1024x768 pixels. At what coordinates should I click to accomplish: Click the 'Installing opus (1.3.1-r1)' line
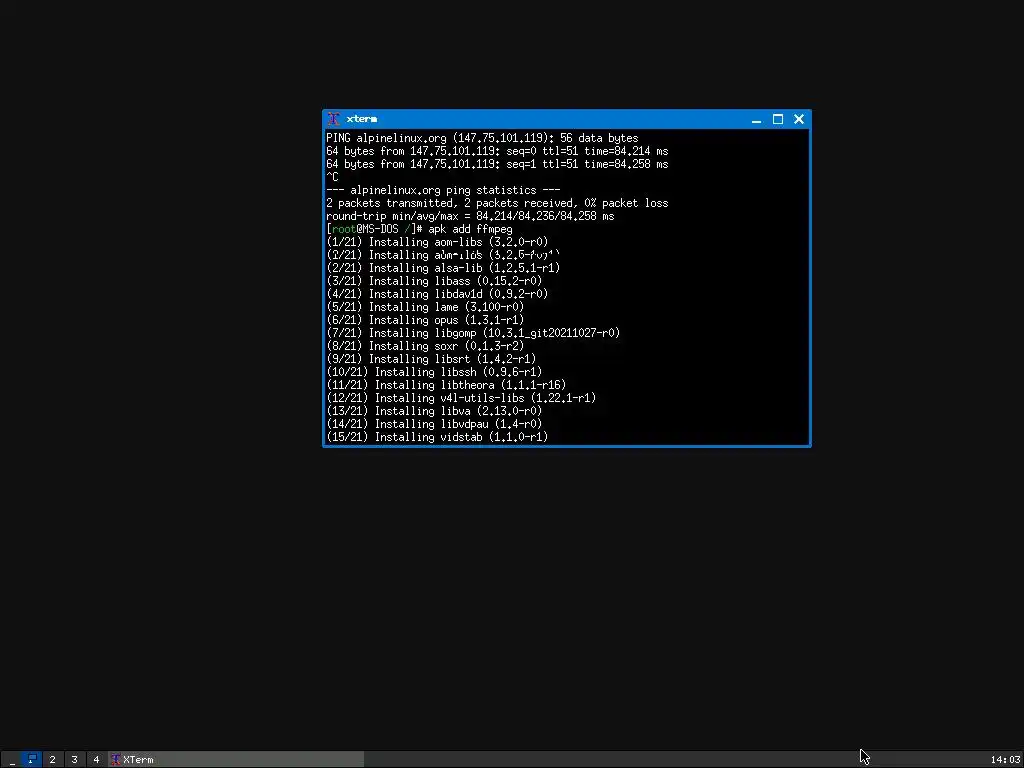pos(425,320)
